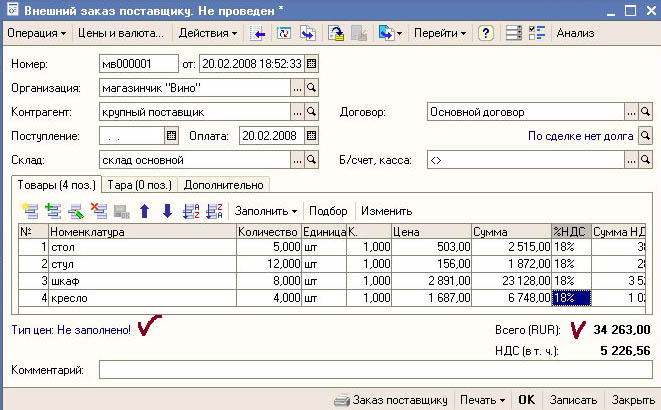Move the selected row up with blue arrow
The width and height of the screenshot is (661, 410).
coord(144,211)
